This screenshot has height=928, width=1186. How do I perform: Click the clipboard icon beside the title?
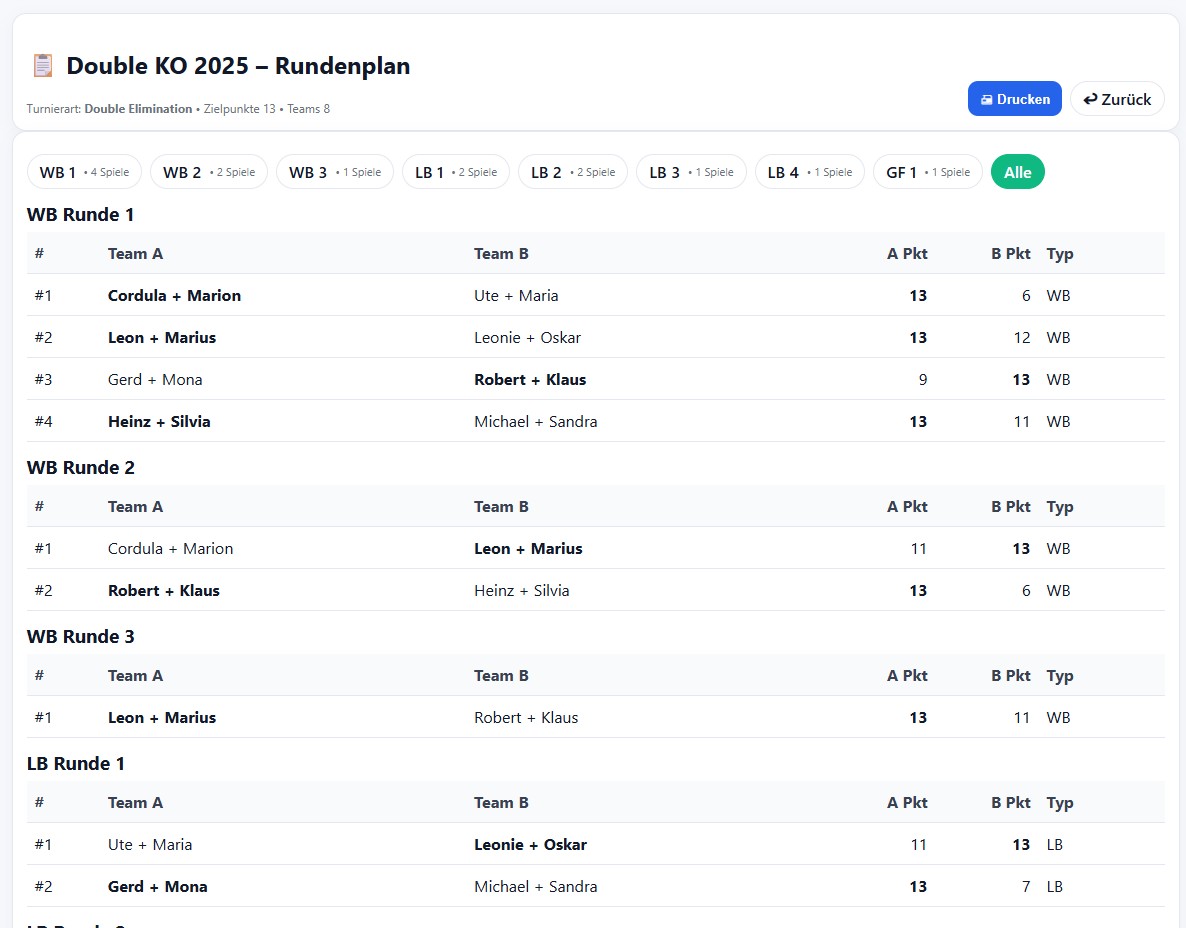coord(43,66)
